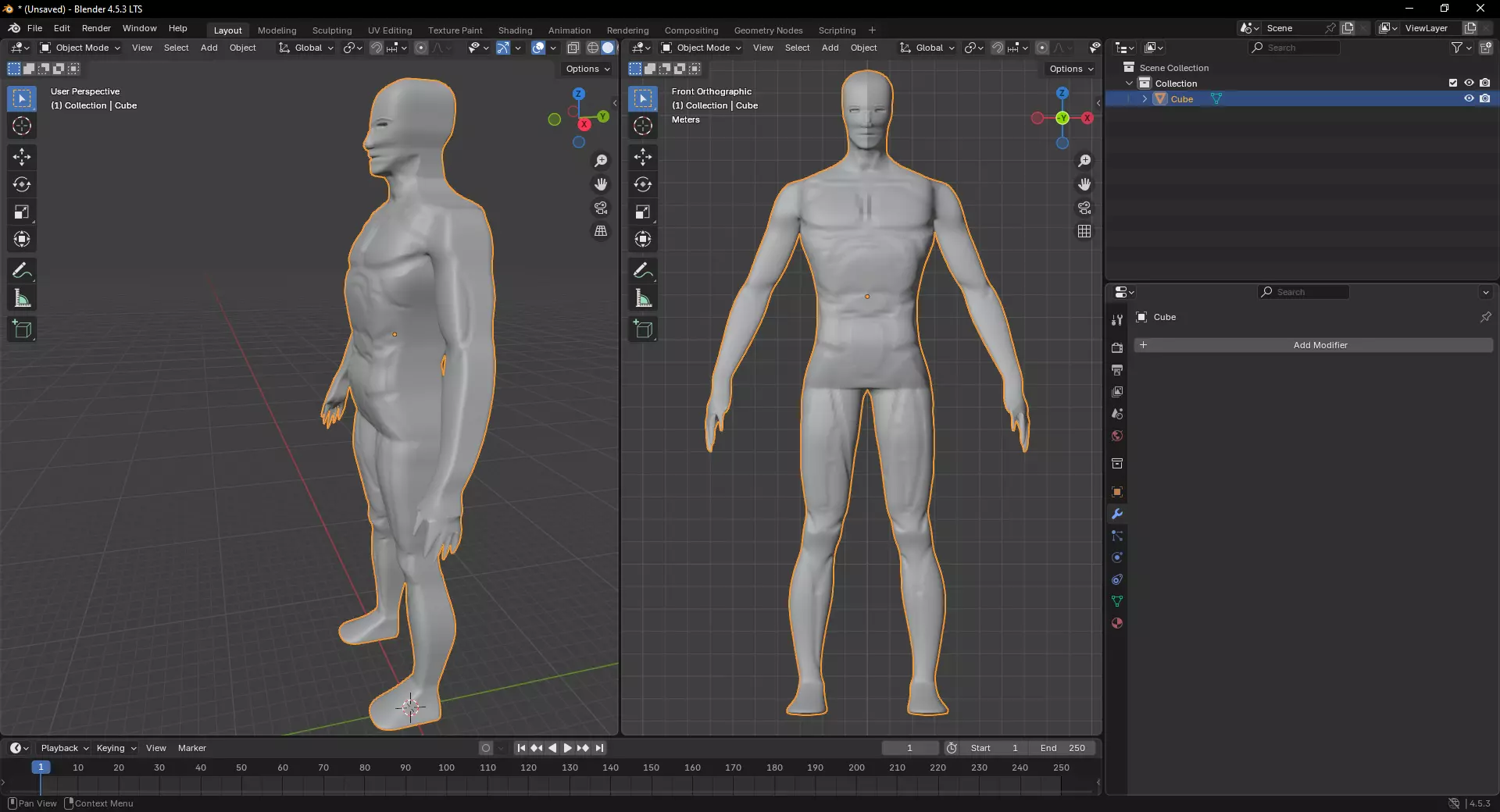Select the Measure tool in Front Orthographic viewport
Viewport: 1500px width, 812px height.
pos(643,298)
